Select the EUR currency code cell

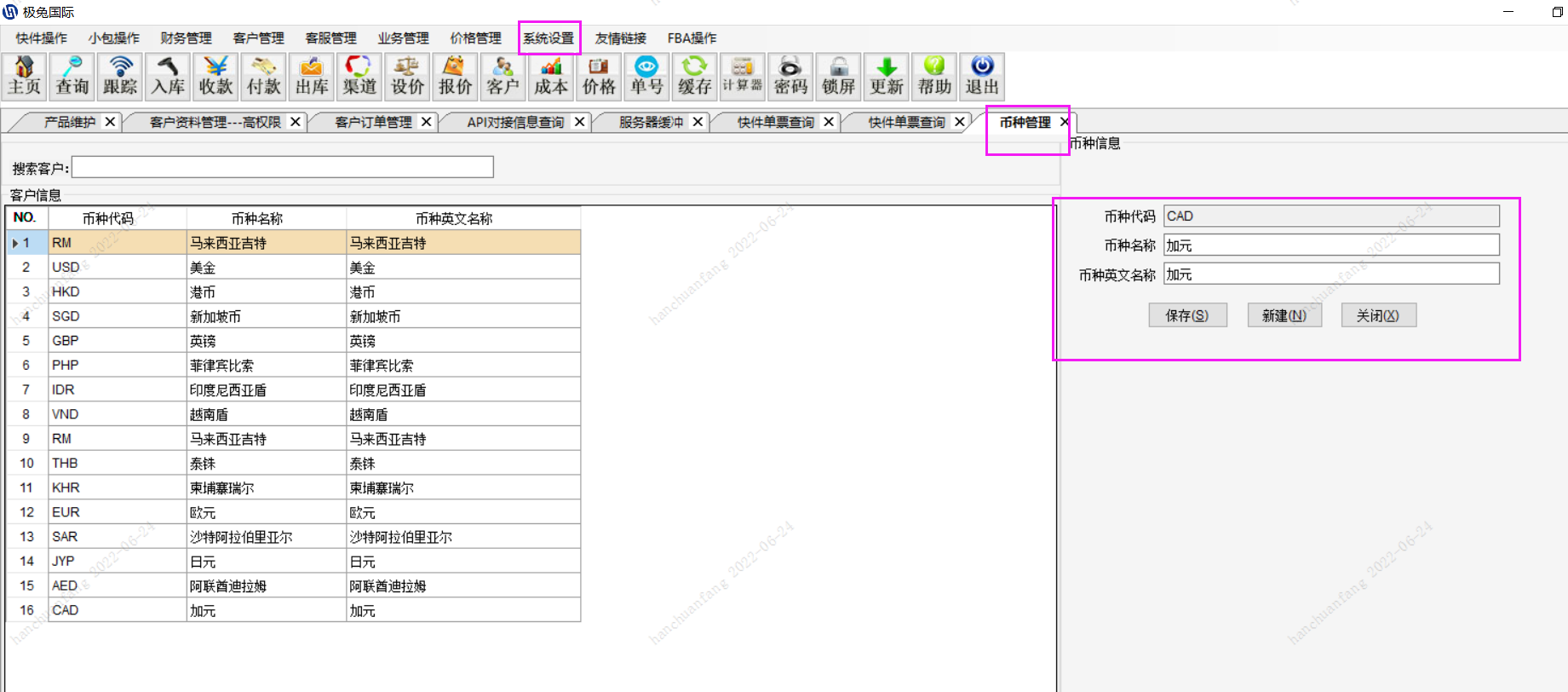118,512
